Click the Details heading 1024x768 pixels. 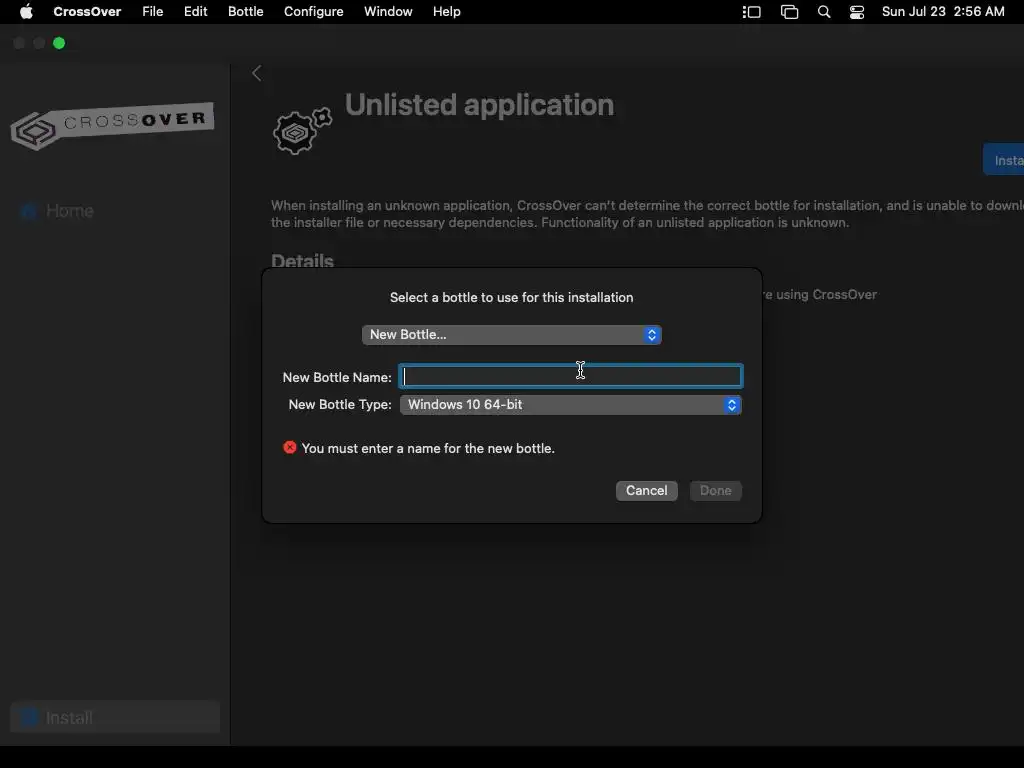302,261
